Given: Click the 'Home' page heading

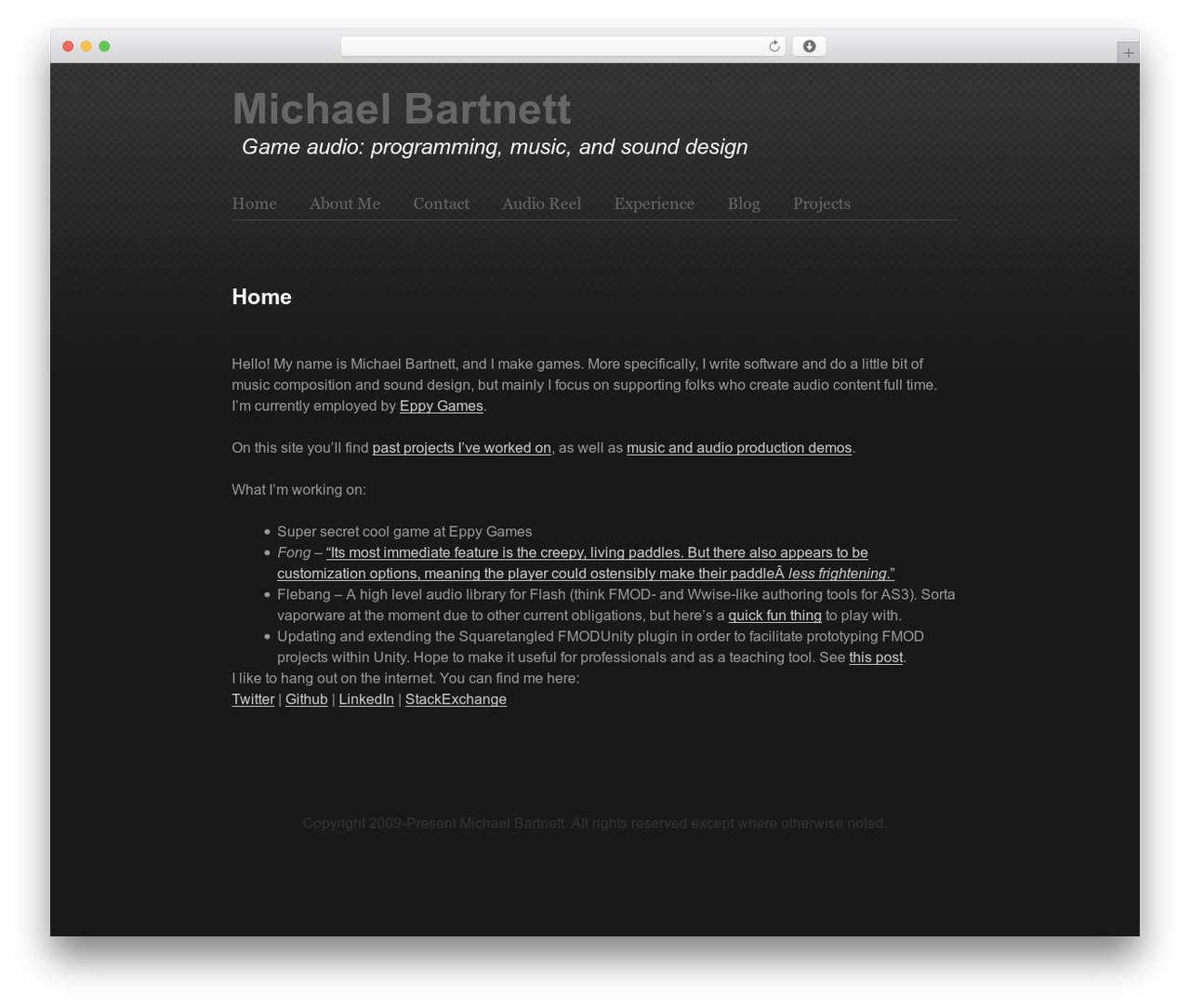Looking at the screenshot, I should [x=261, y=297].
